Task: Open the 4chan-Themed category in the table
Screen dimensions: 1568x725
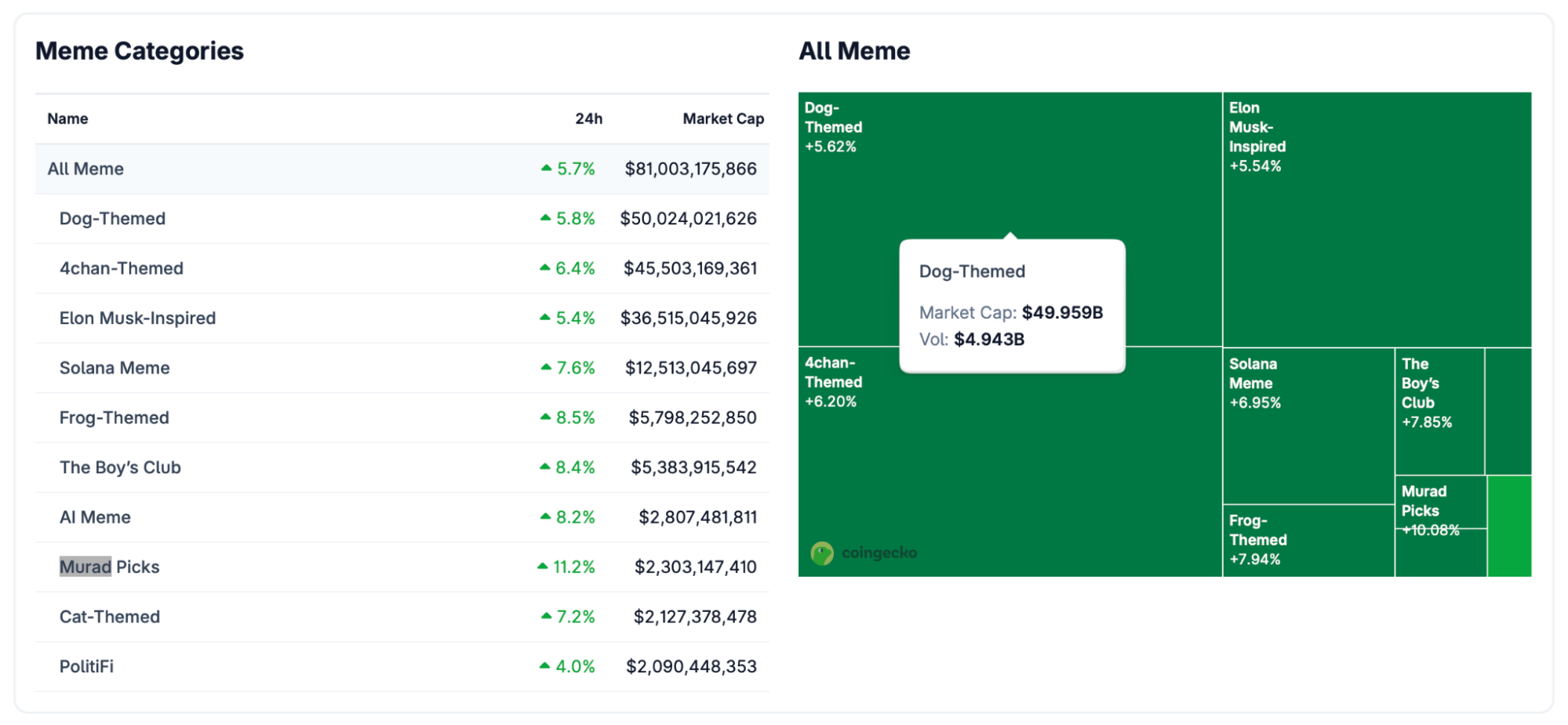Action: 121,268
